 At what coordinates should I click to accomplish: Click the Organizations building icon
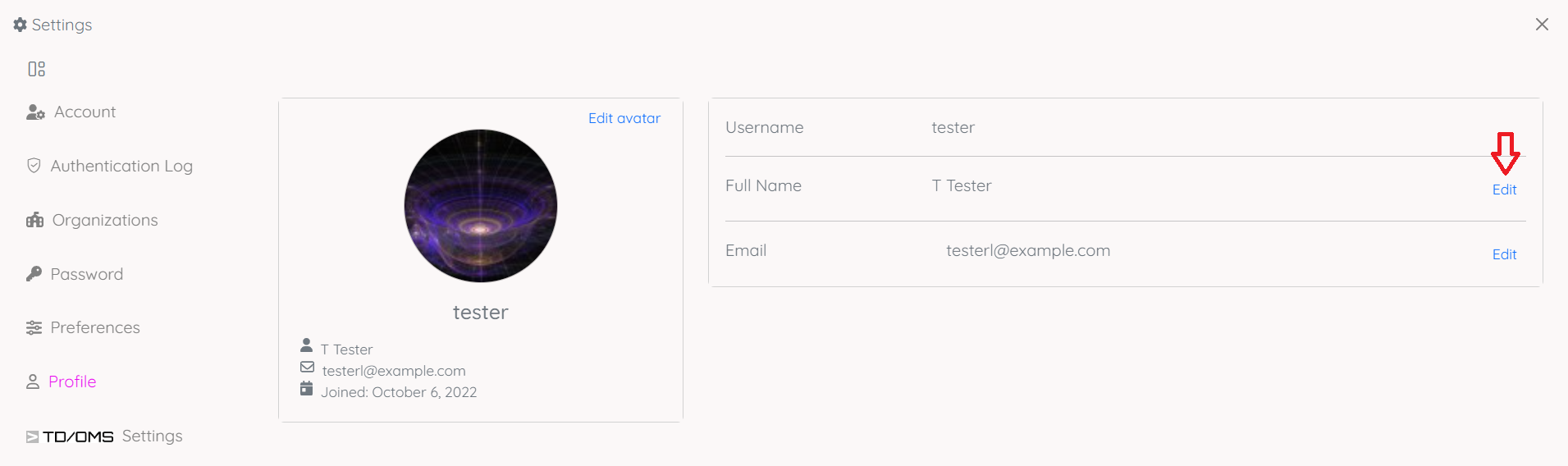click(x=34, y=220)
